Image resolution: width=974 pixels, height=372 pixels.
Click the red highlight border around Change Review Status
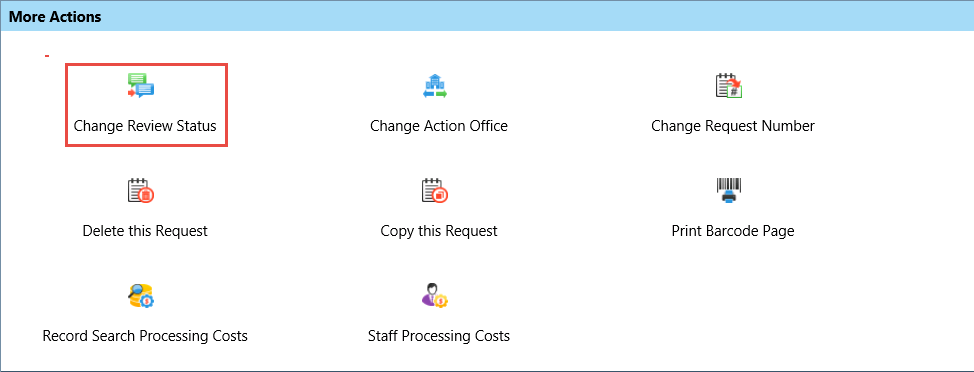(147, 65)
